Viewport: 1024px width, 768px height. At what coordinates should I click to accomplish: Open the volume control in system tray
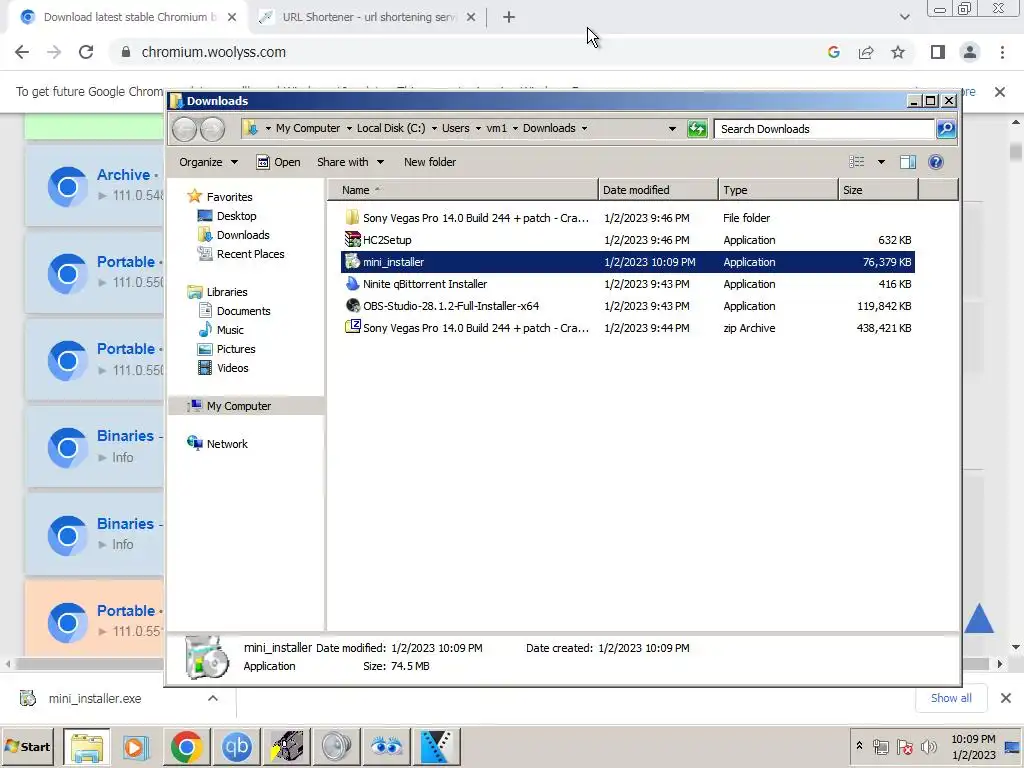tap(928, 746)
